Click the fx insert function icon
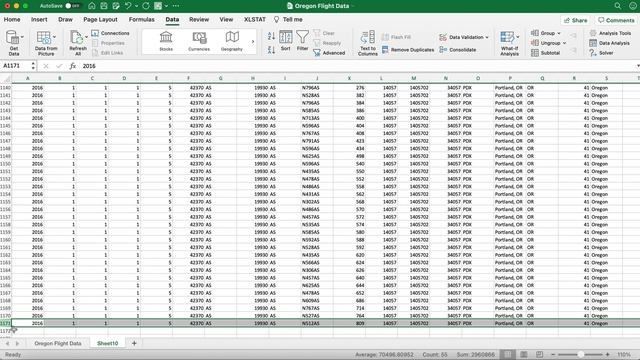 click(x=73, y=66)
